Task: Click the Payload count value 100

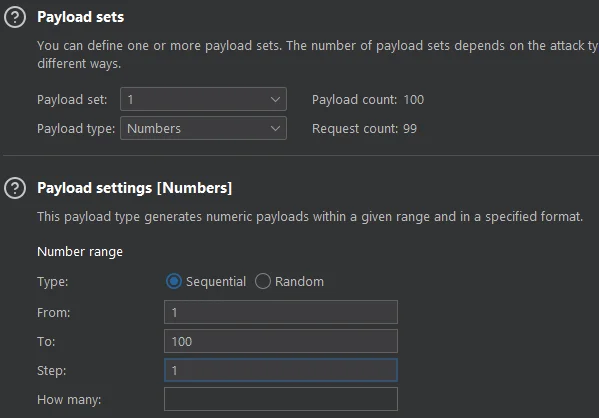Action: 414,100
